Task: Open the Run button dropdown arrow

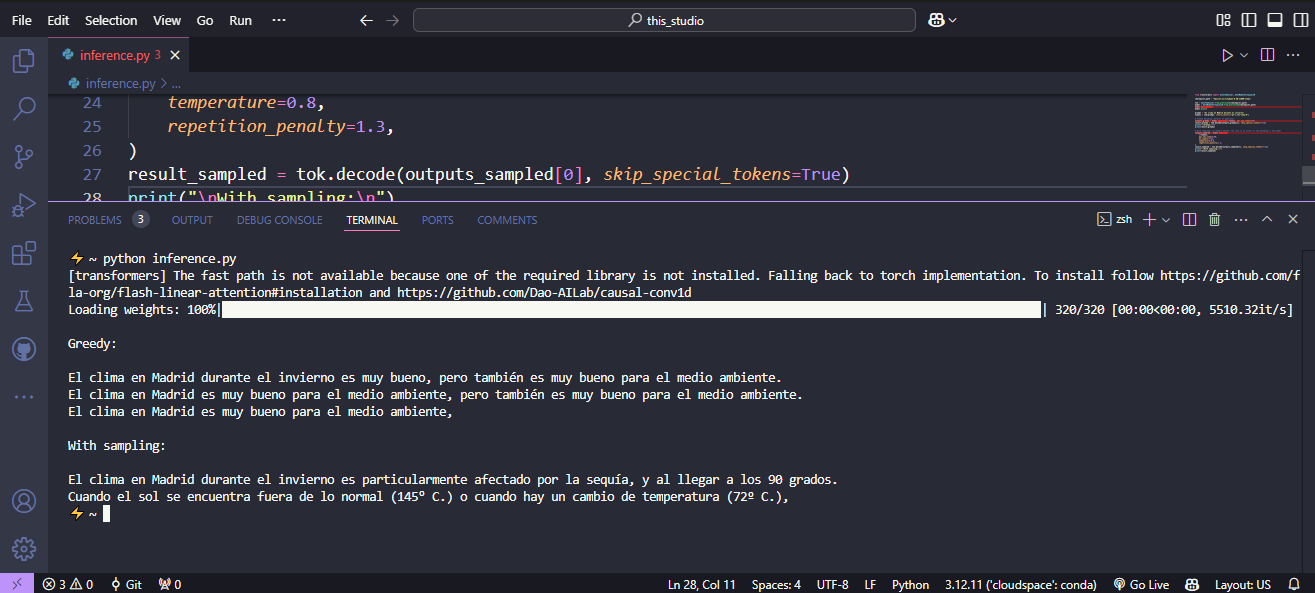Action: tap(1244, 55)
